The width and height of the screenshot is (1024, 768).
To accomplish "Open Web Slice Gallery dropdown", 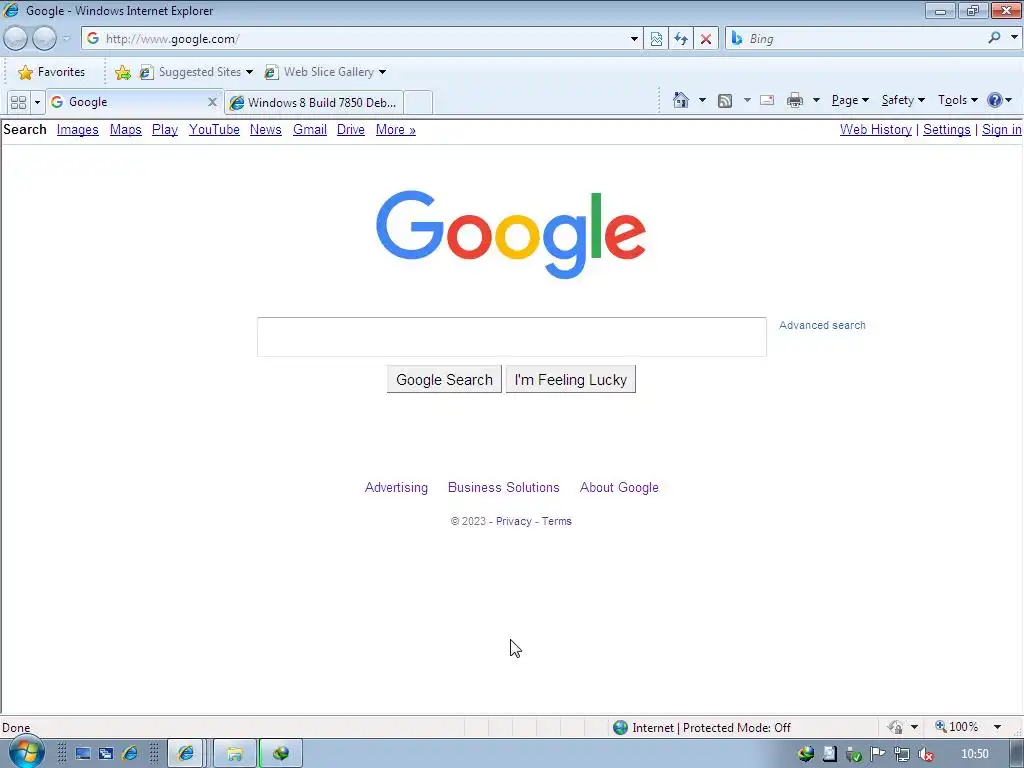I will coord(325,72).
